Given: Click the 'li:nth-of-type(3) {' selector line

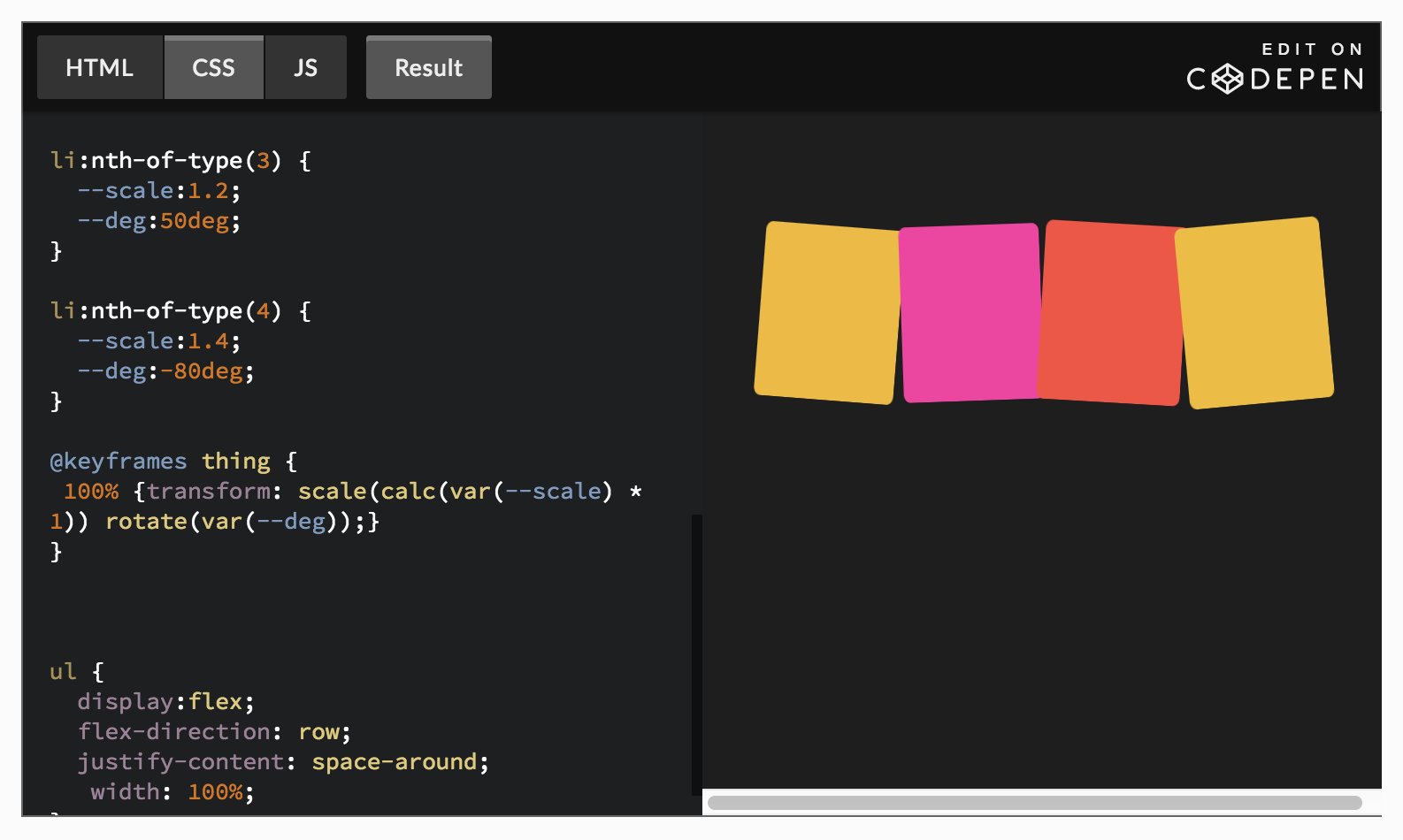Looking at the screenshot, I should tap(180, 161).
